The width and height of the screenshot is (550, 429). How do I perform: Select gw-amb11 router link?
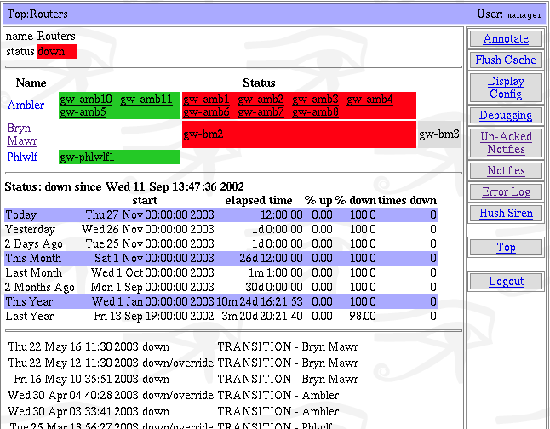pyautogui.click(x=146, y=99)
